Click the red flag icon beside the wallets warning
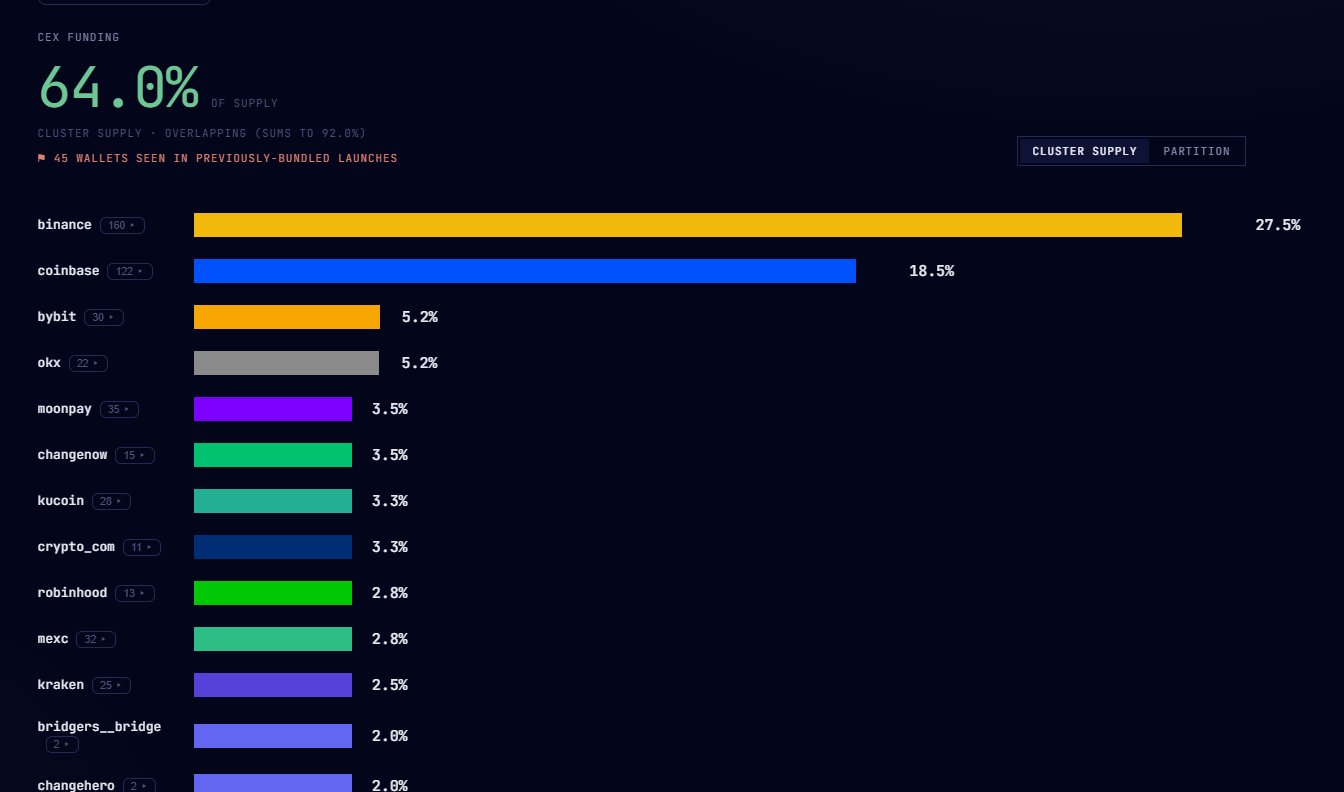The height and width of the screenshot is (792, 1344). click(42, 158)
